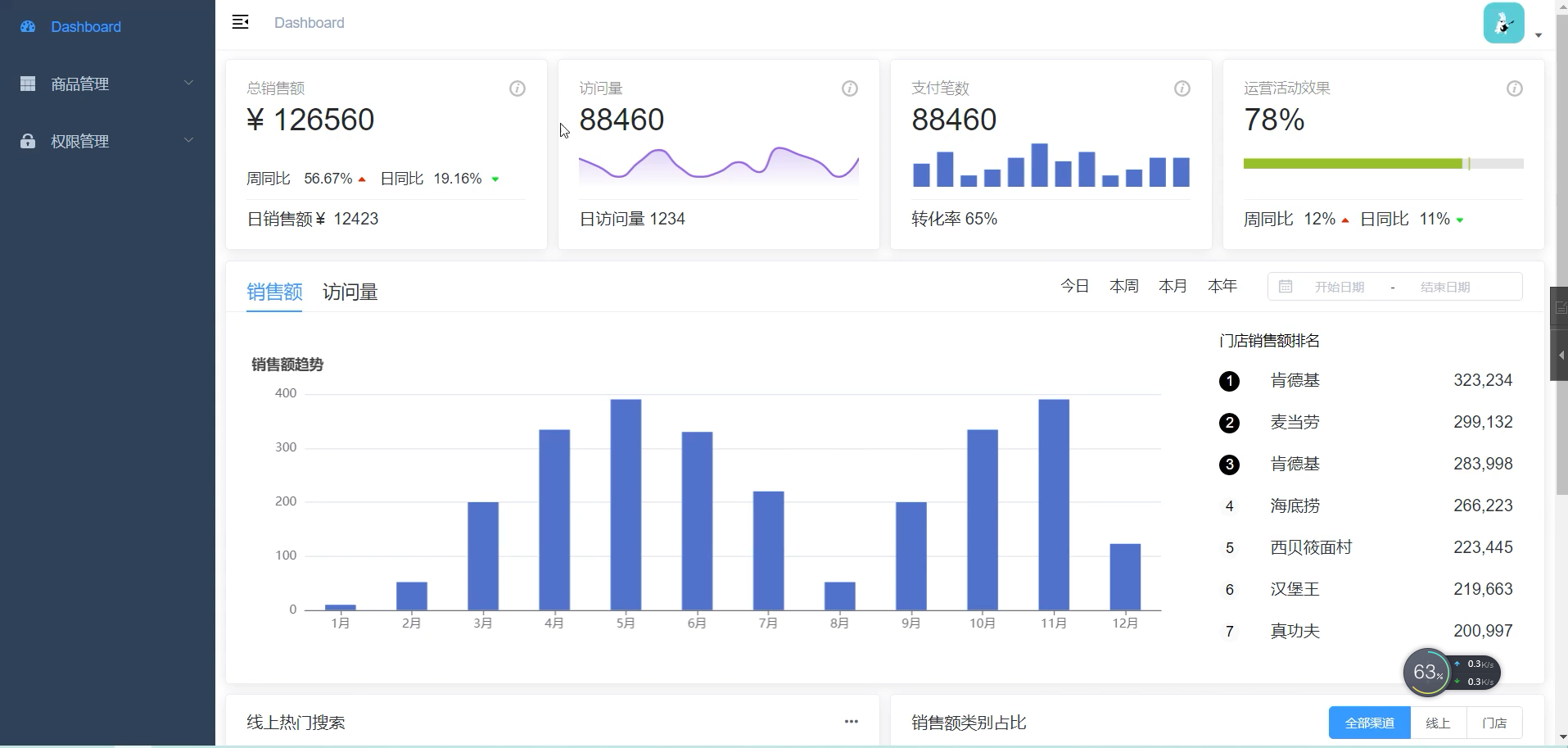The image size is (1568, 748).
Task: Click the 11月 bar in sales chart
Action: 1054,505
